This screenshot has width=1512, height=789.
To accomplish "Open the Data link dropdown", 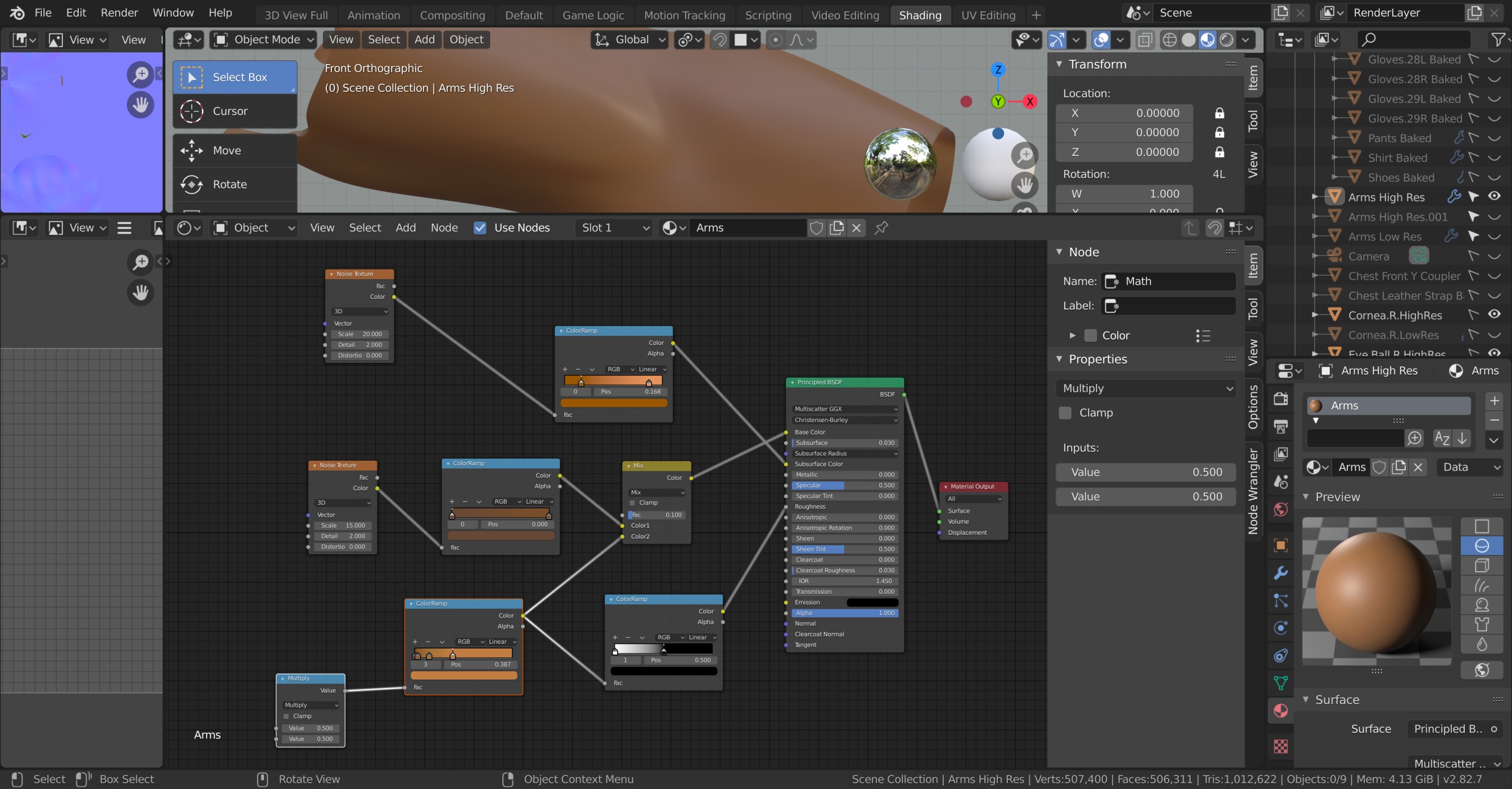I will pos(1470,467).
